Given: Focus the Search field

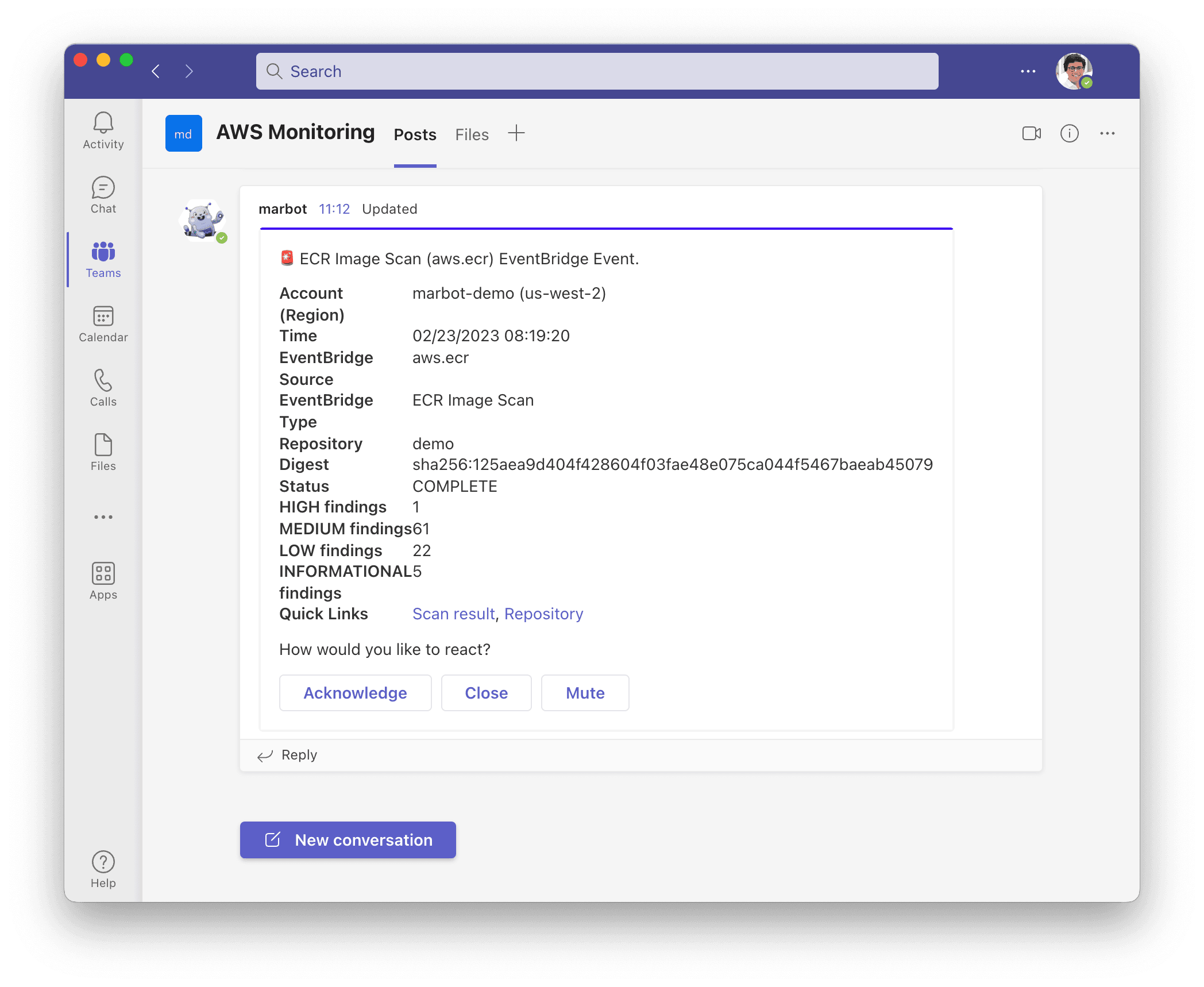Looking at the screenshot, I should pos(597,71).
